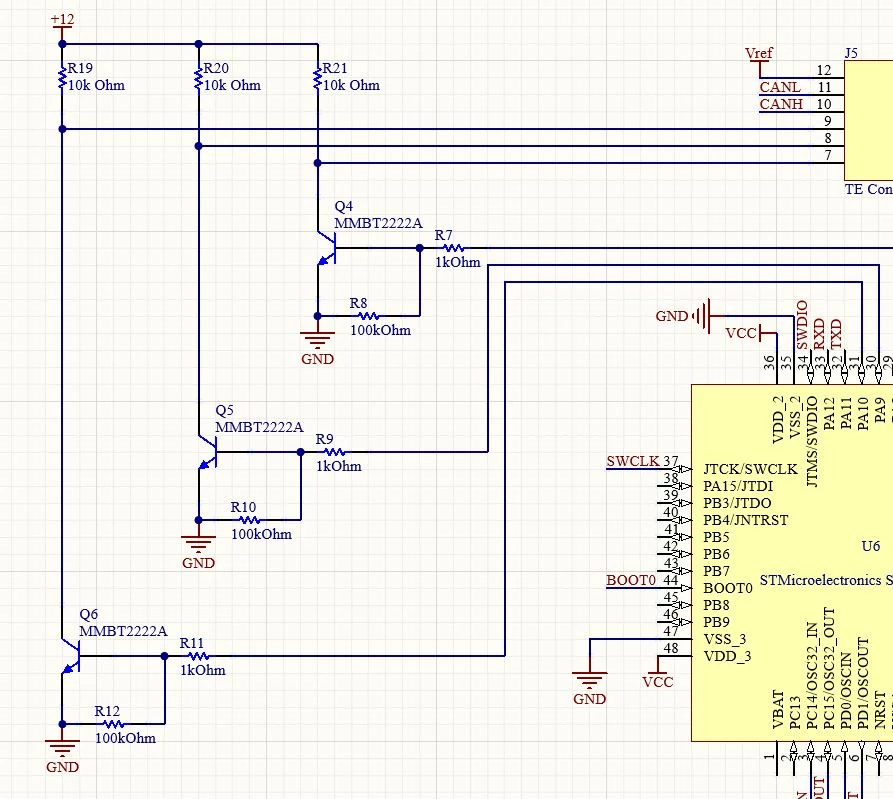Select resistor R8 100kOhm symbol

(x=368, y=315)
